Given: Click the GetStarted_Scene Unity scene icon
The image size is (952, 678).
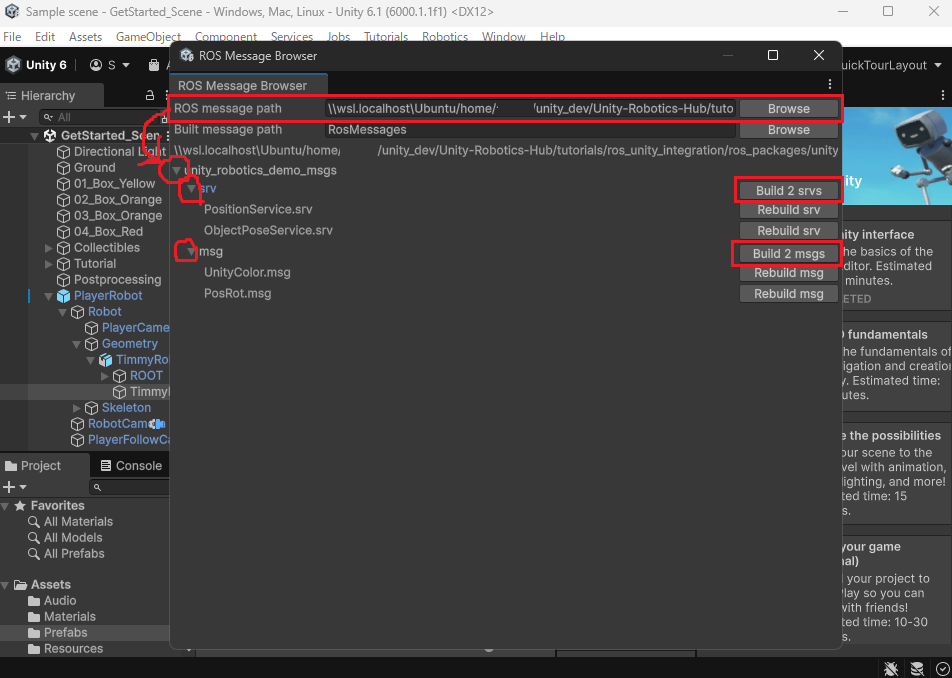Looking at the screenshot, I should coord(50,135).
